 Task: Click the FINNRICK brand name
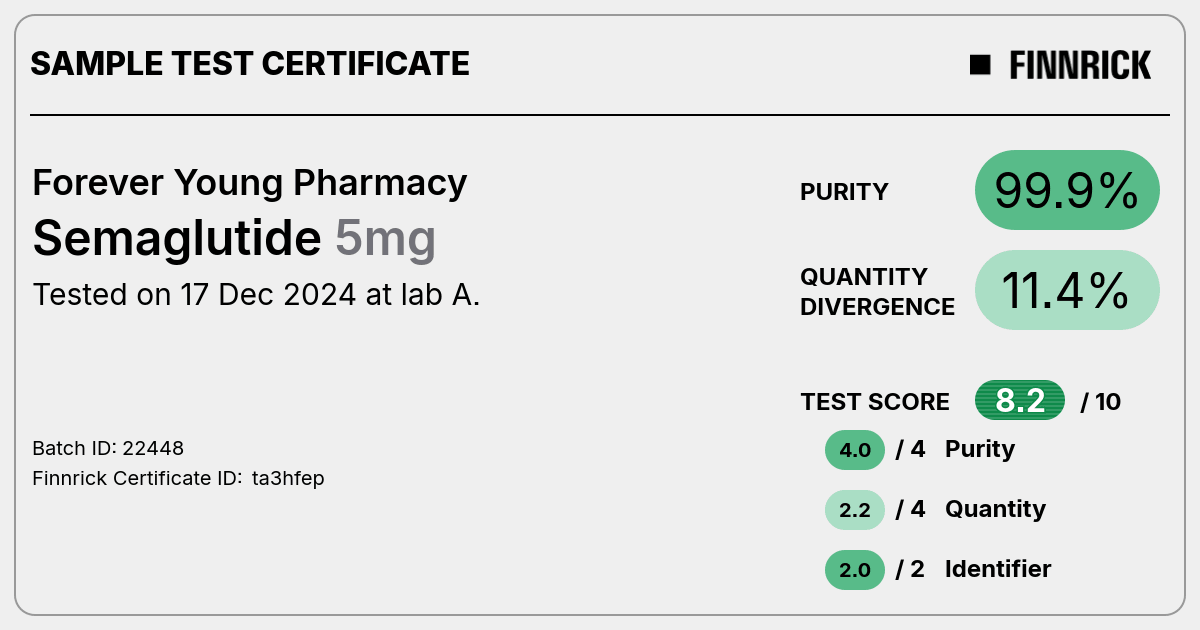(1080, 65)
